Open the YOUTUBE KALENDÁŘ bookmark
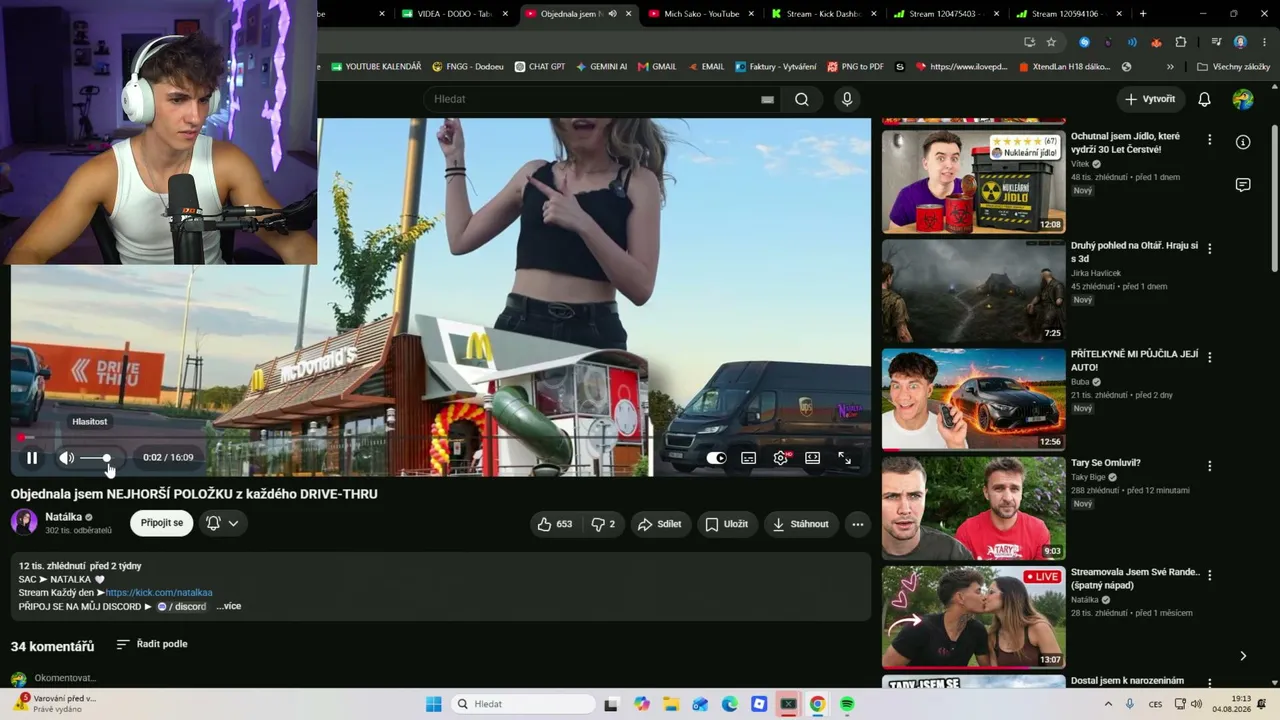This screenshot has width=1280, height=720. [376, 67]
